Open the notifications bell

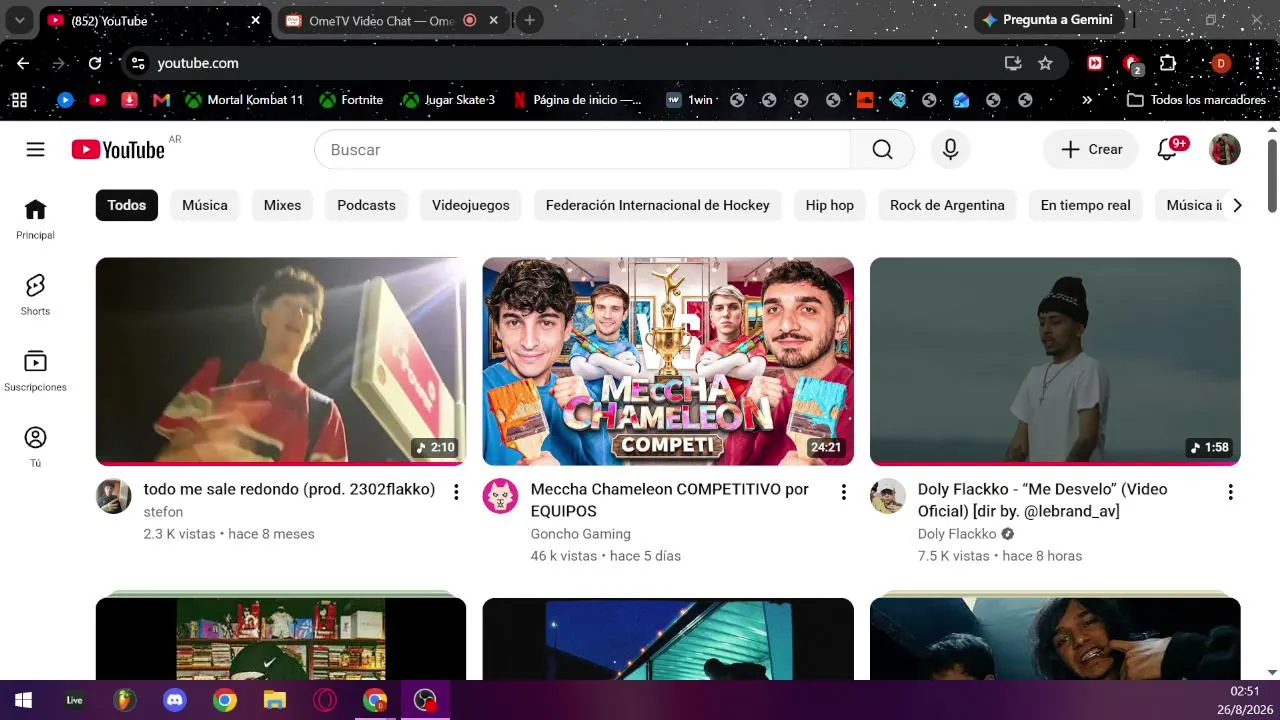tap(1167, 149)
